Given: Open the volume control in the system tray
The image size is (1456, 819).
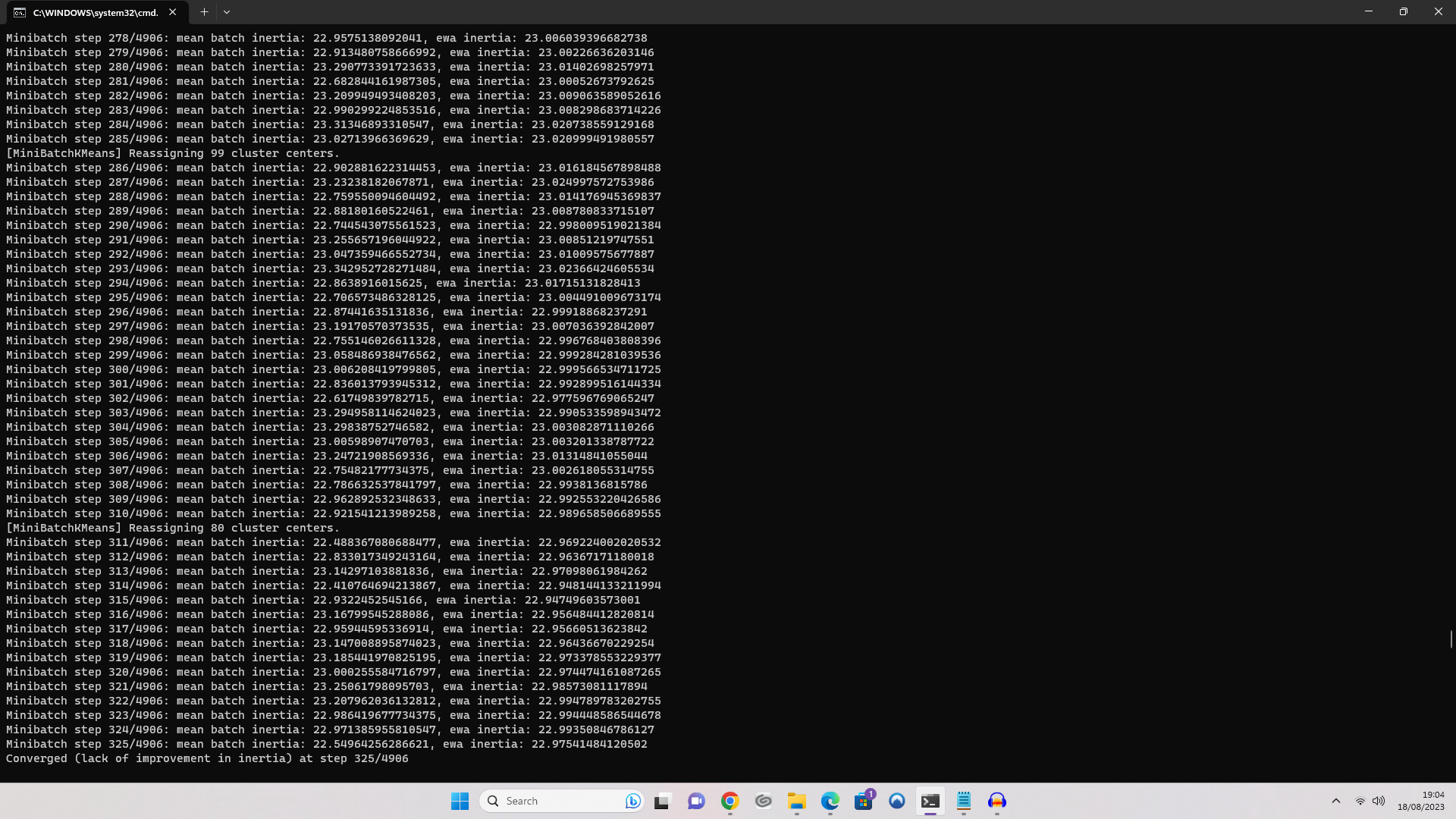Looking at the screenshot, I should tap(1379, 800).
